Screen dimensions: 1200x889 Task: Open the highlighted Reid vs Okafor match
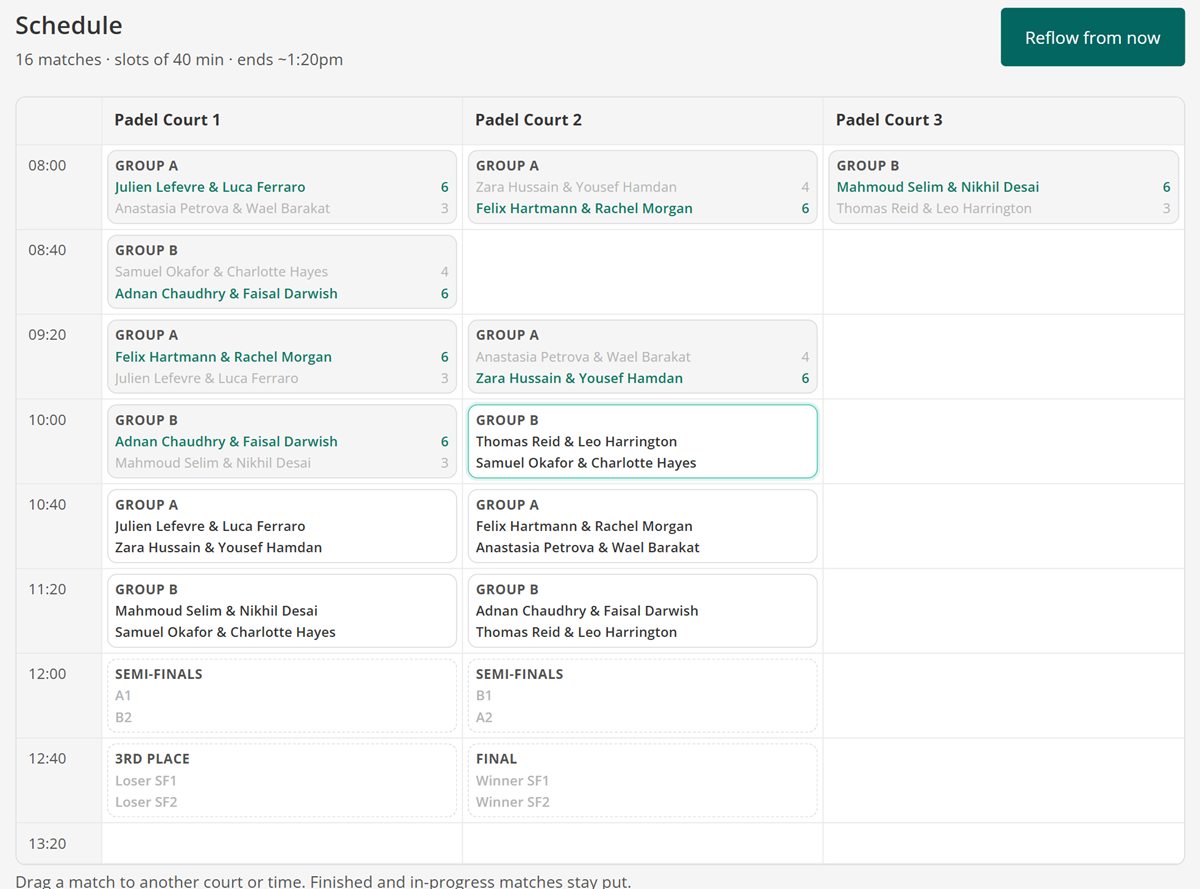(x=642, y=441)
